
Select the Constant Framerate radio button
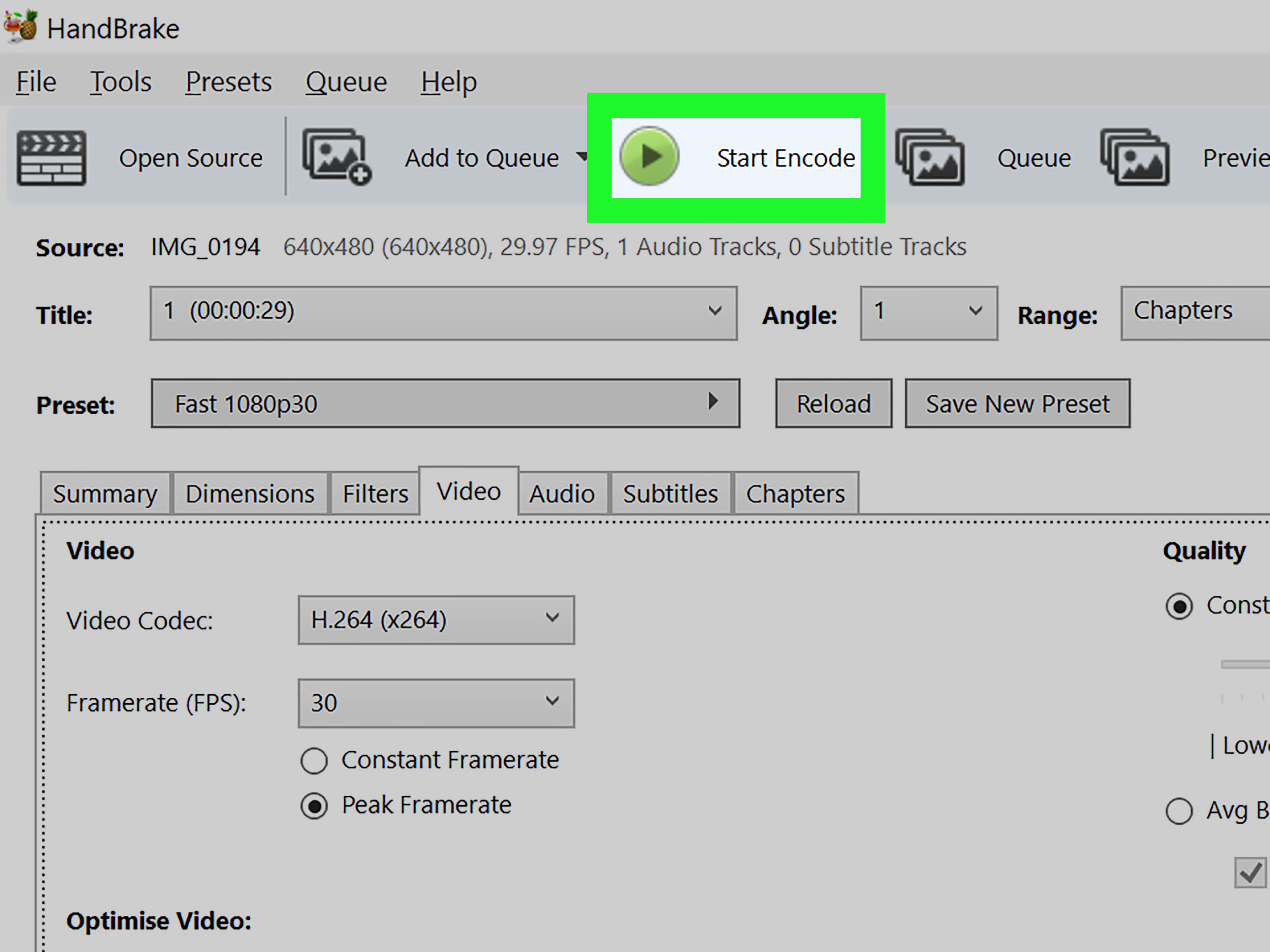coord(314,761)
